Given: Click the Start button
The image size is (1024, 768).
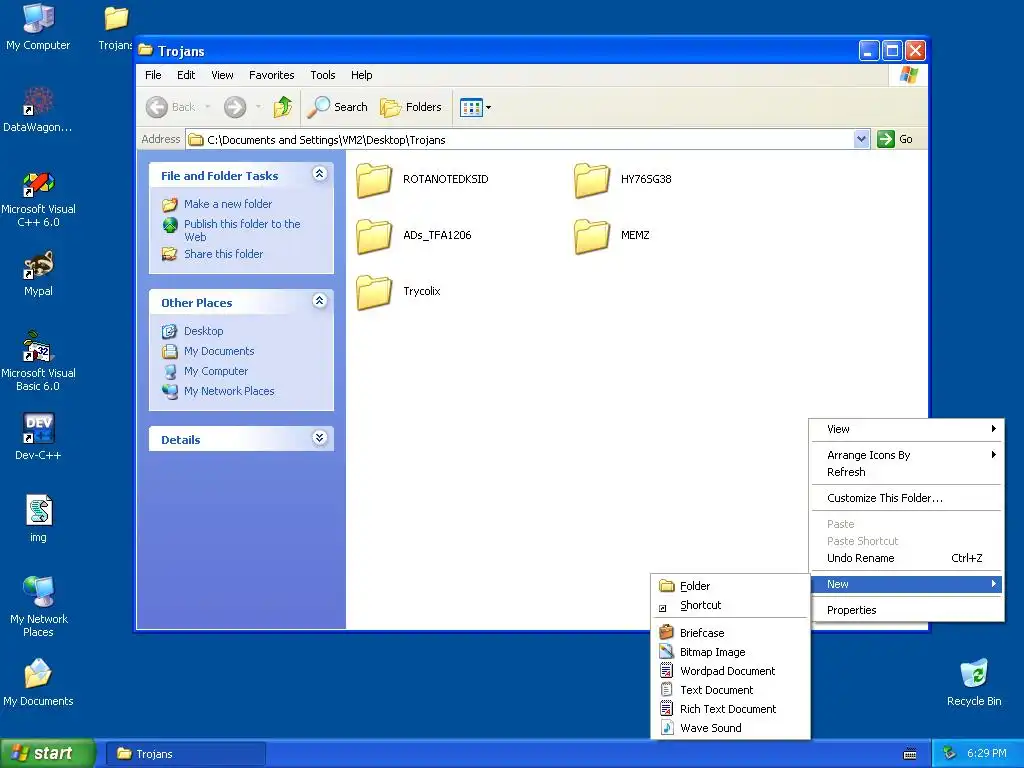Looking at the screenshot, I should point(47,753).
